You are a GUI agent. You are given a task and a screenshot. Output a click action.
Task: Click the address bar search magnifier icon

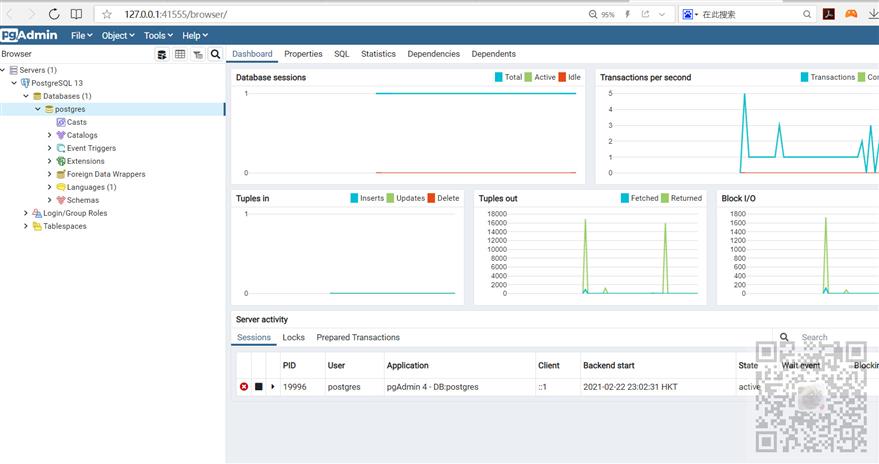(807, 14)
